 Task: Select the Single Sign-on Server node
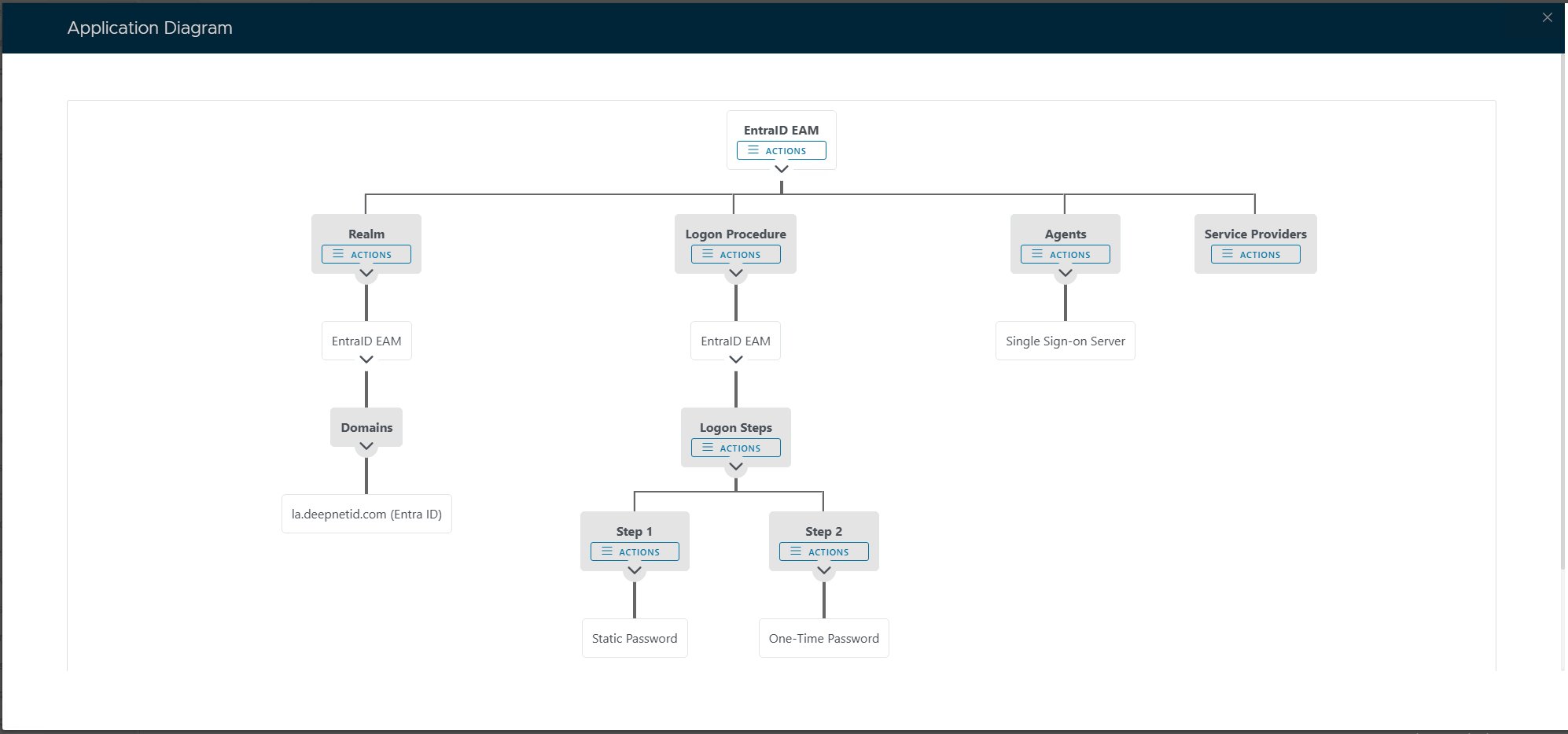click(1065, 341)
